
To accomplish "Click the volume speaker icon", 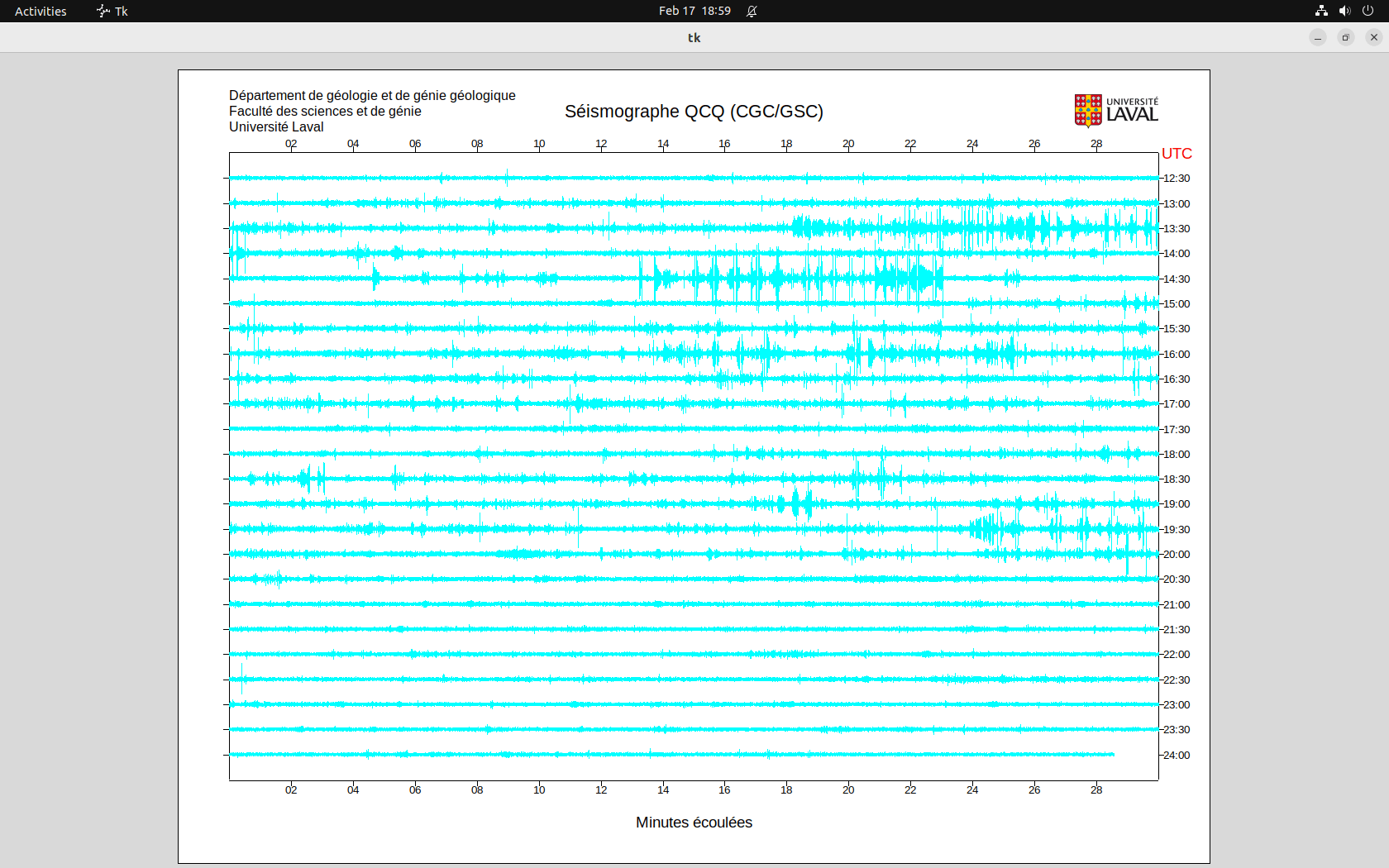I will pyautogui.click(x=1344, y=11).
